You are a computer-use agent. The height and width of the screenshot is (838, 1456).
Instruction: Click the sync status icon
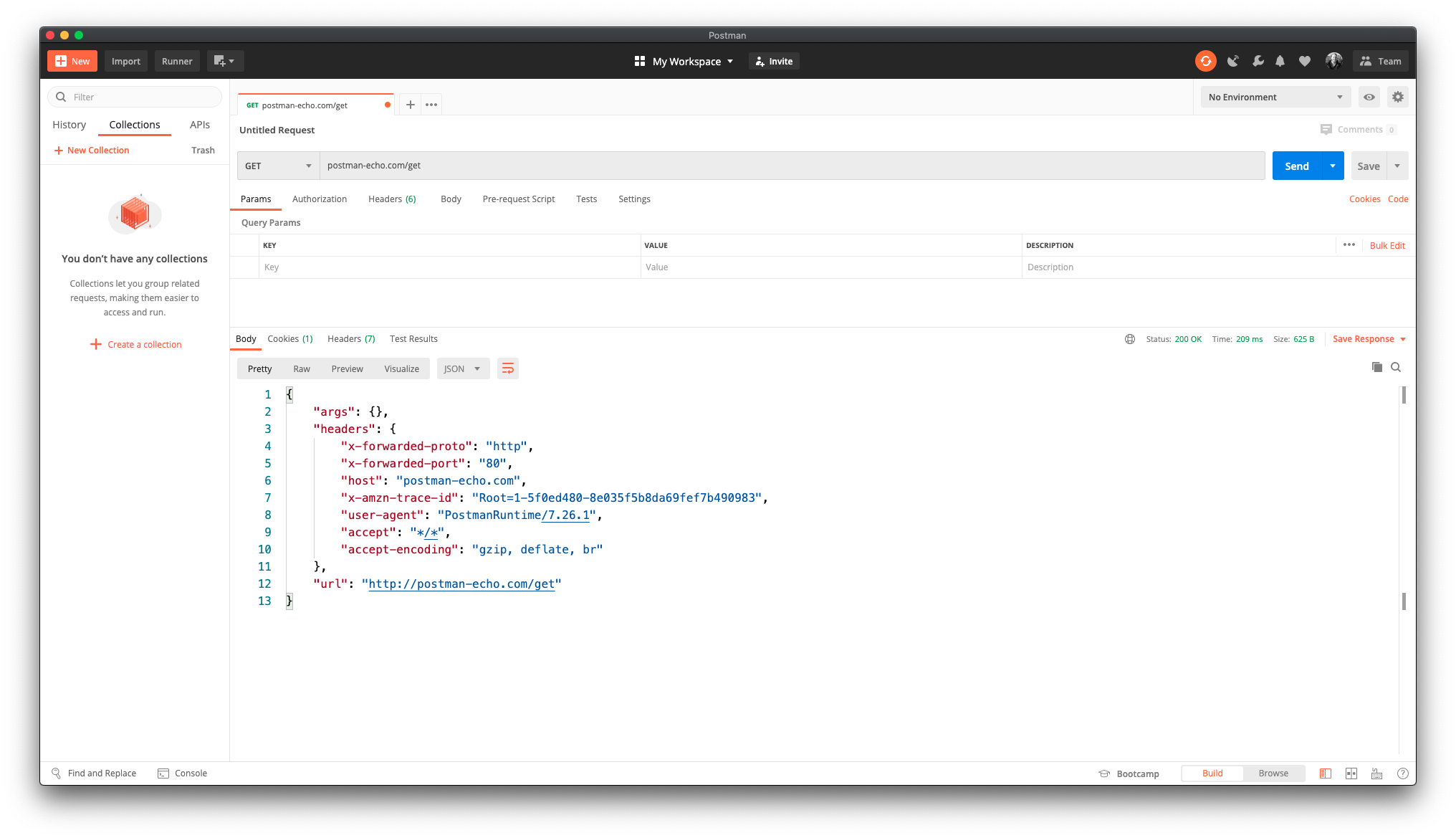tap(1206, 61)
